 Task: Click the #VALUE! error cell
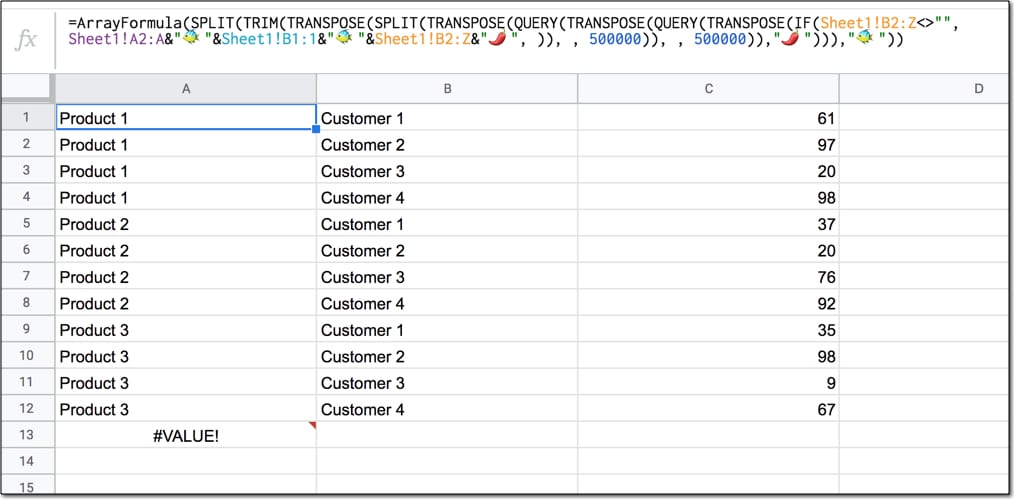[x=186, y=436]
